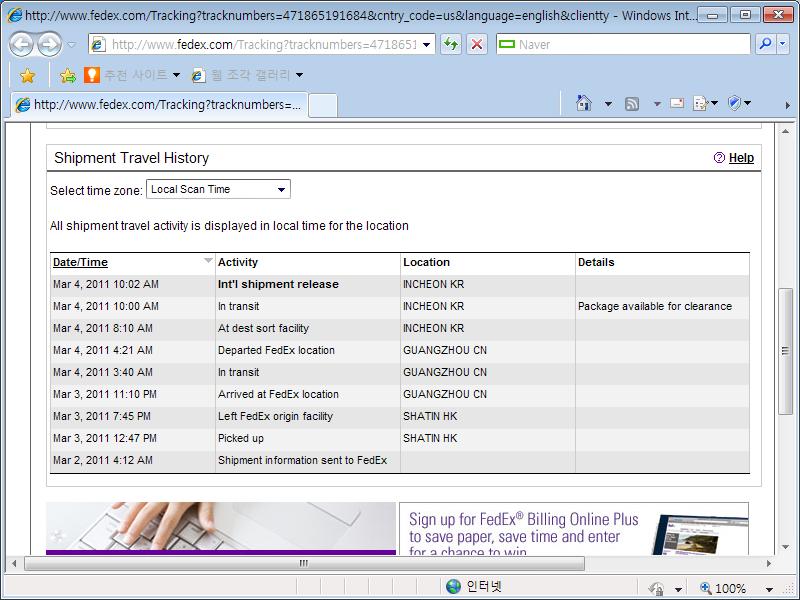Click the vertical scrollbar down arrow

(x=785, y=547)
